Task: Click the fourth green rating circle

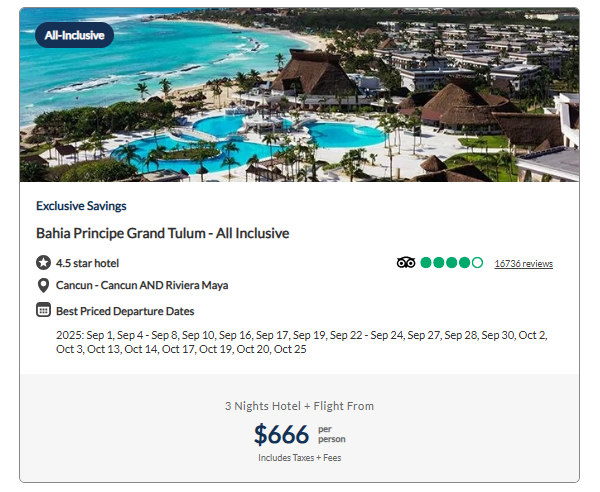Action: tap(464, 263)
